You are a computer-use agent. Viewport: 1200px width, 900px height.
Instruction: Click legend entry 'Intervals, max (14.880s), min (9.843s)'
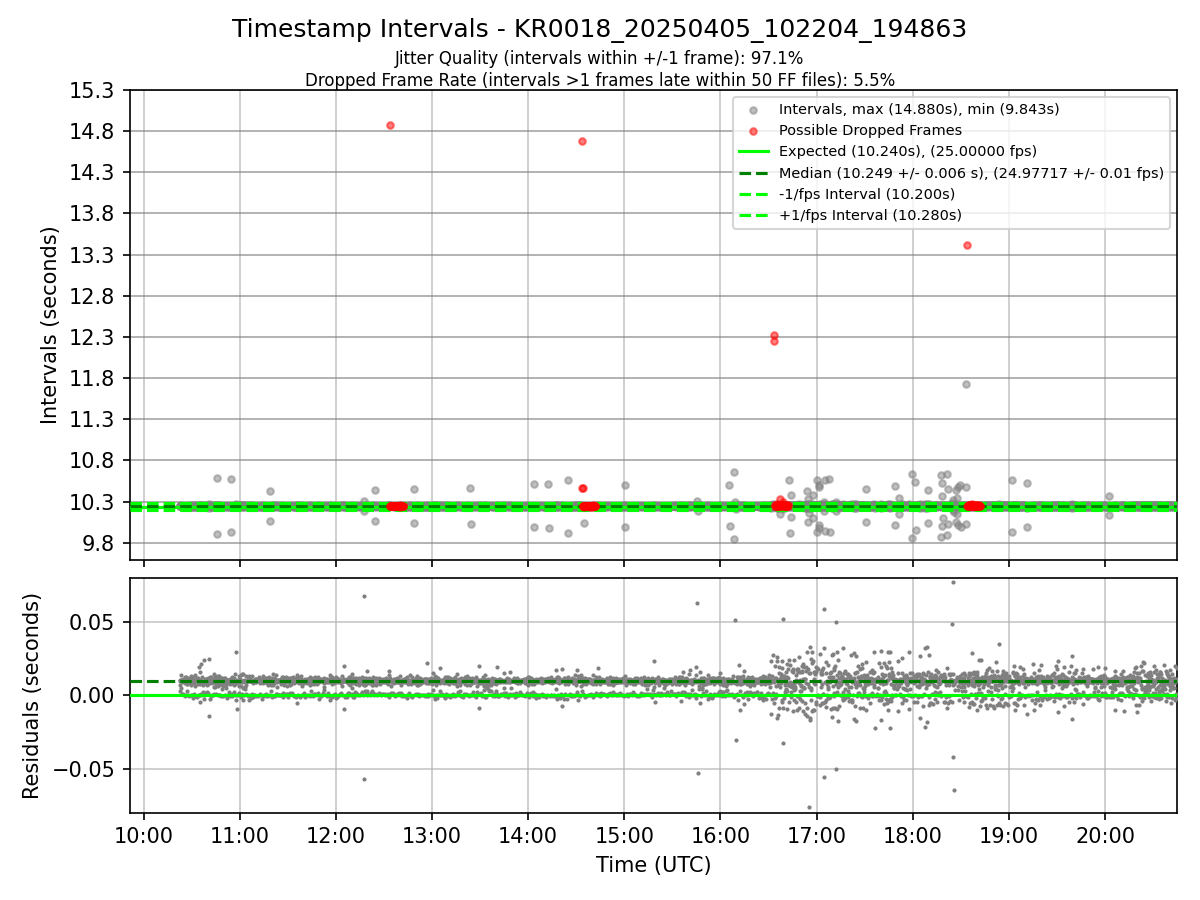pos(919,109)
